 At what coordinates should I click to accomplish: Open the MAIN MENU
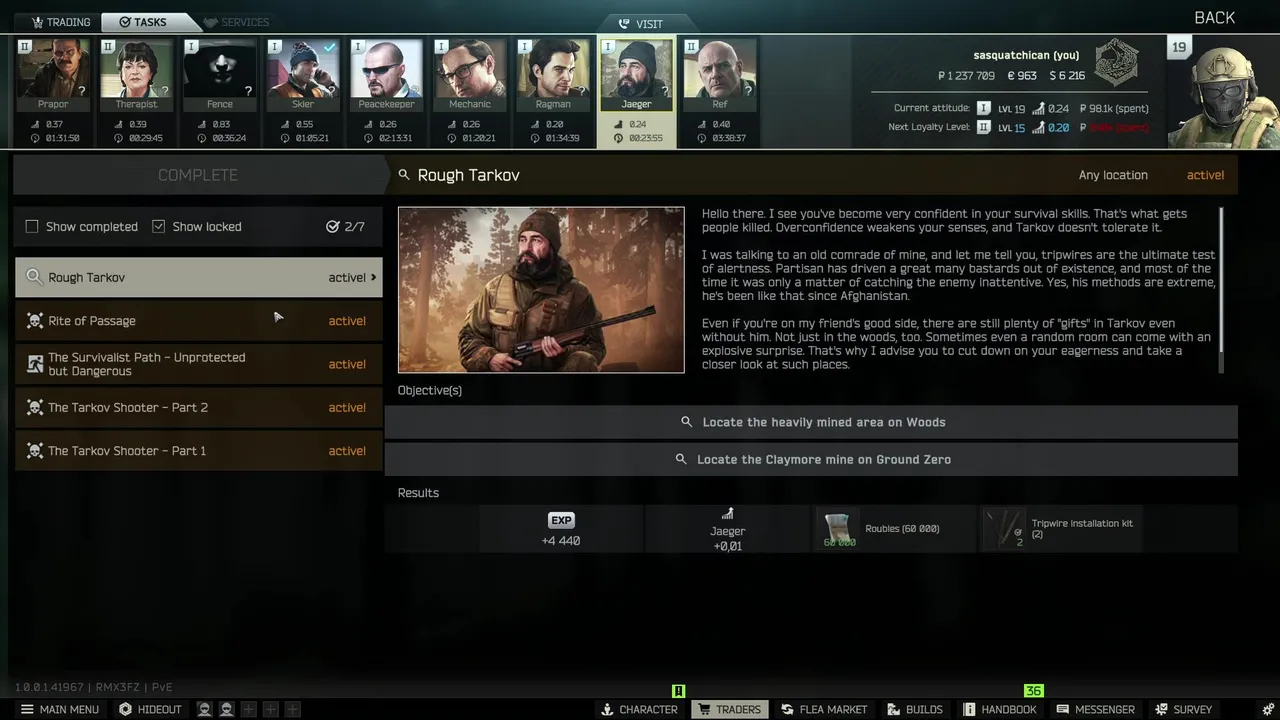pyautogui.click(x=60, y=709)
